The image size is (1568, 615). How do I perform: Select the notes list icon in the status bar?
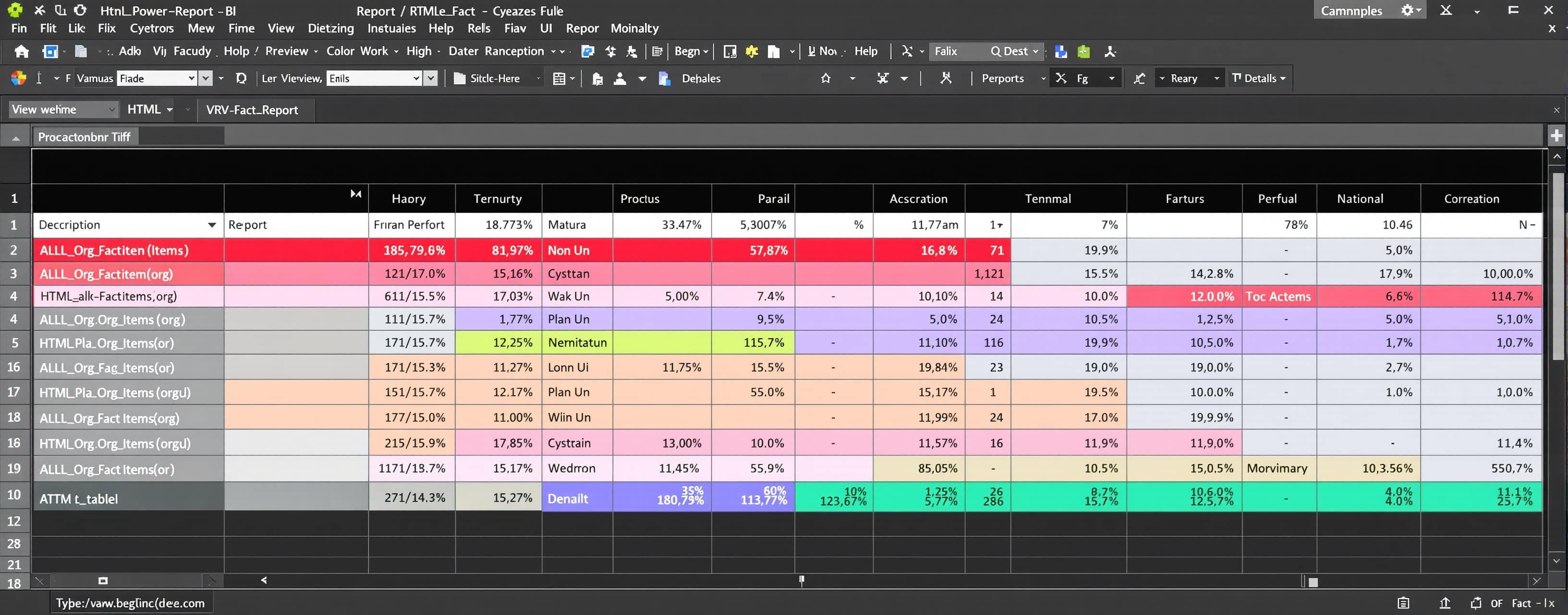pyautogui.click(x=1403, y=603)
